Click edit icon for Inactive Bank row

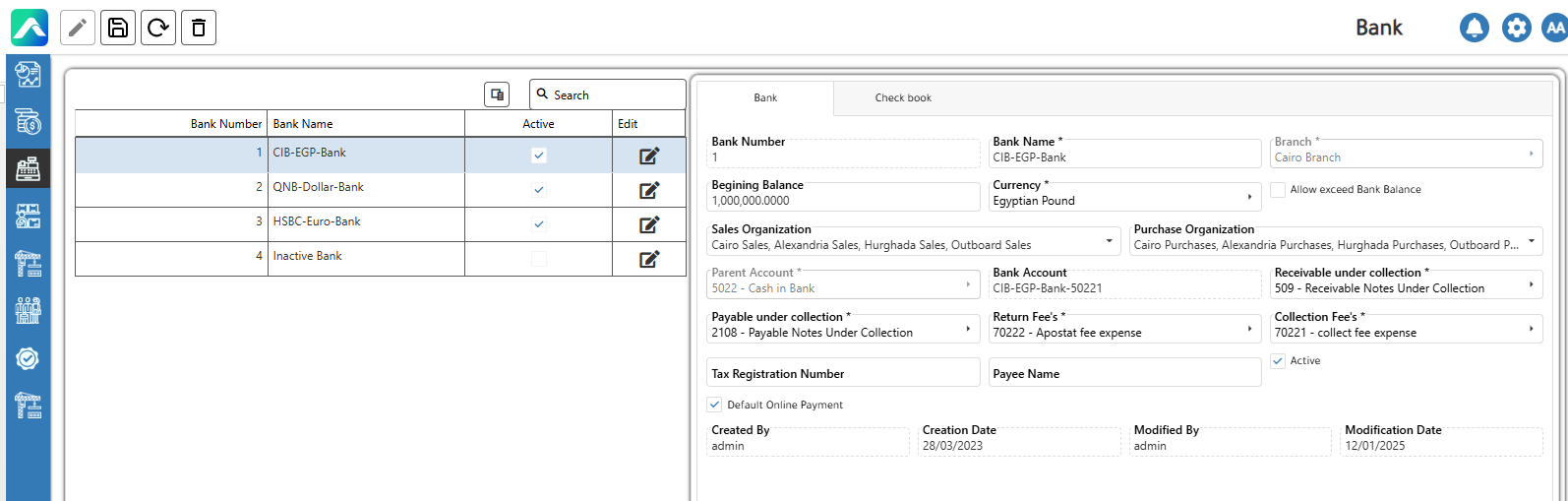(x=649, y=259)
